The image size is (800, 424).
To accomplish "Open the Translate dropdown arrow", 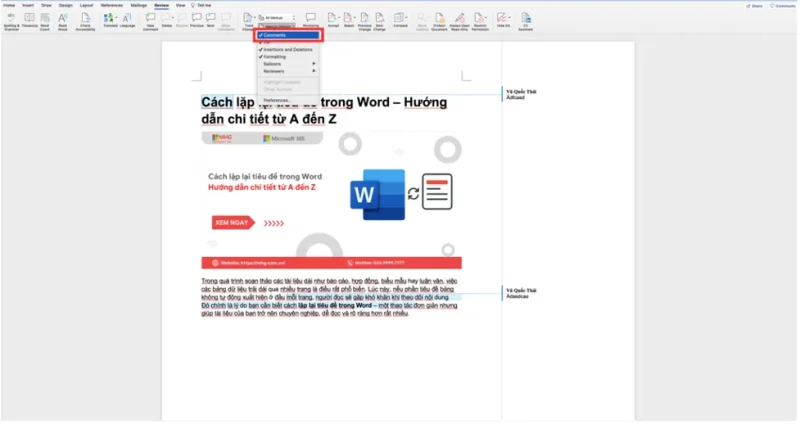I will [x=116, y=18].
